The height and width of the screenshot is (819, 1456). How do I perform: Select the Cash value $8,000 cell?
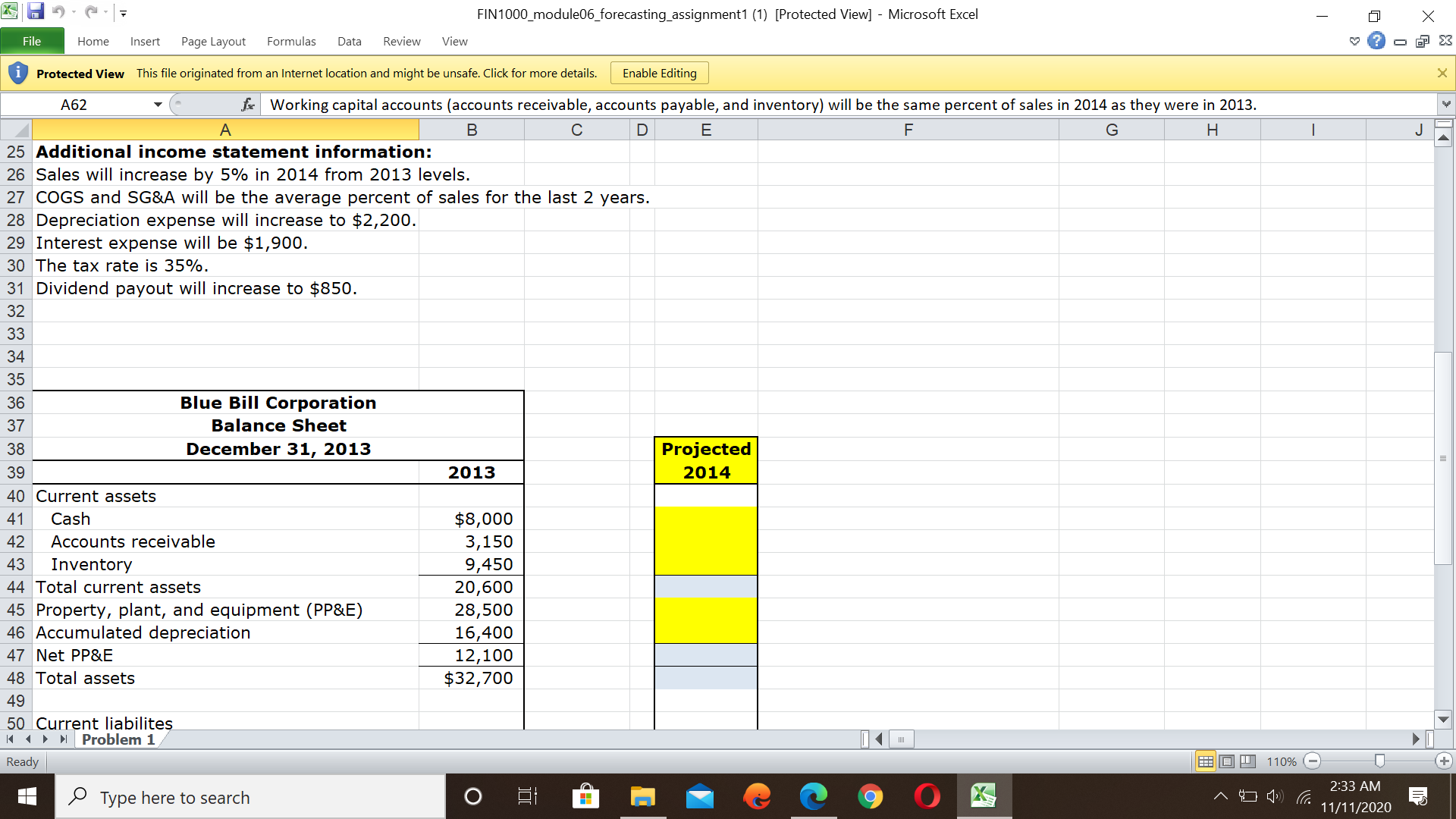[472, 519]
